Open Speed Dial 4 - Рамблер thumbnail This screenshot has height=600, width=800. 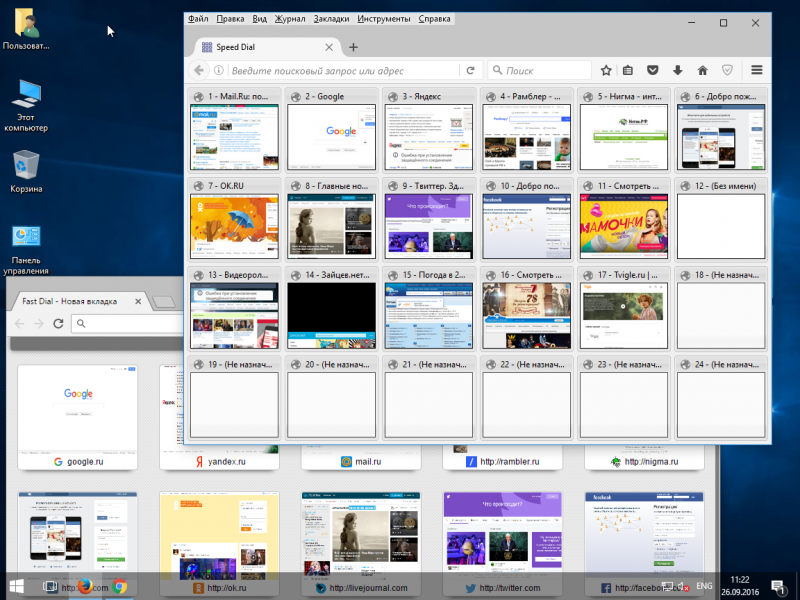tap(526, 137)
